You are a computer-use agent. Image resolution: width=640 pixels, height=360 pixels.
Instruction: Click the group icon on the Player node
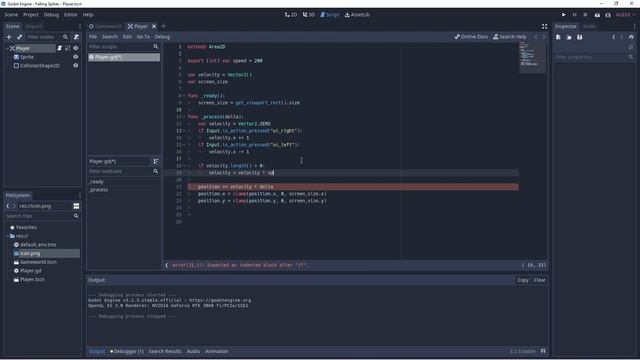(x=67, y=48)
